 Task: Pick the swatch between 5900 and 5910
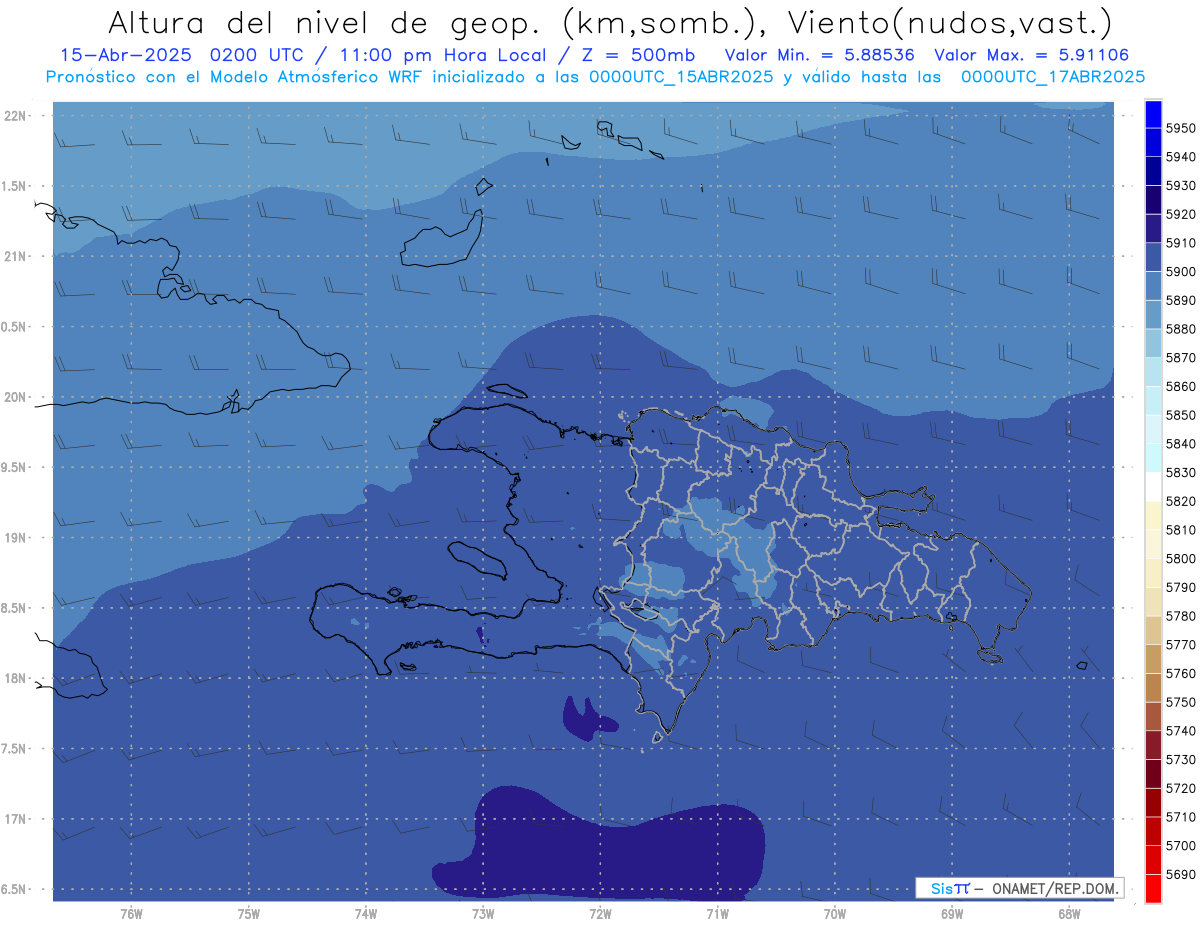point(1153,257)
